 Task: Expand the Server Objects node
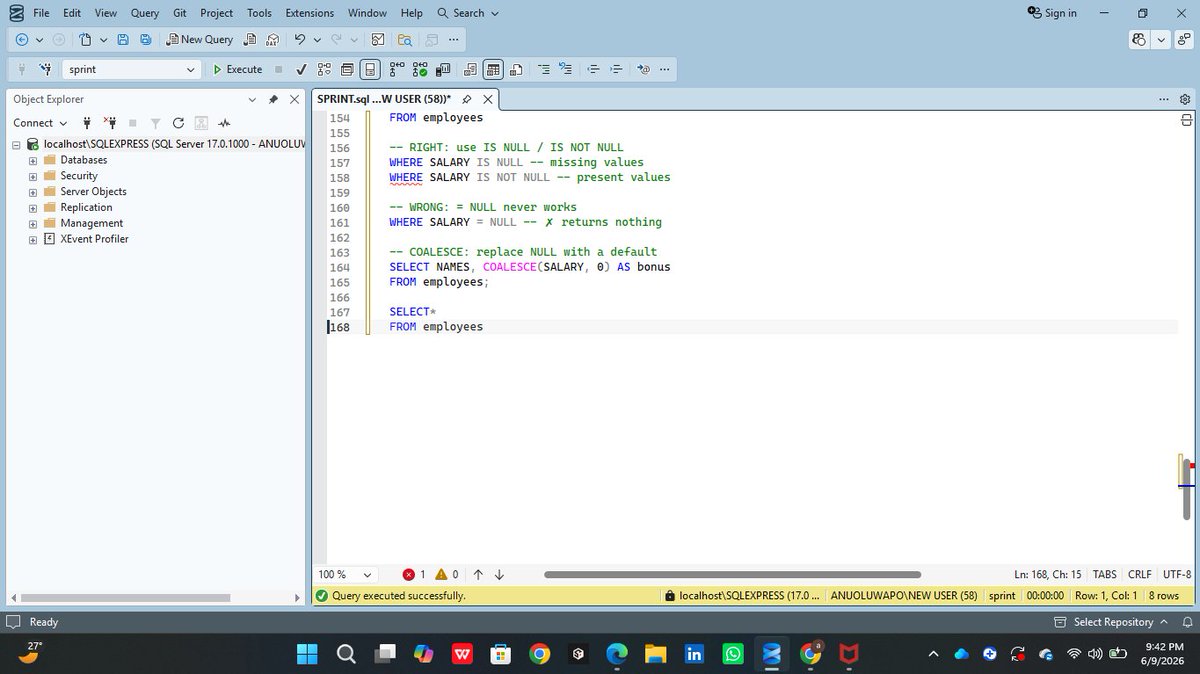coord(33,192)
